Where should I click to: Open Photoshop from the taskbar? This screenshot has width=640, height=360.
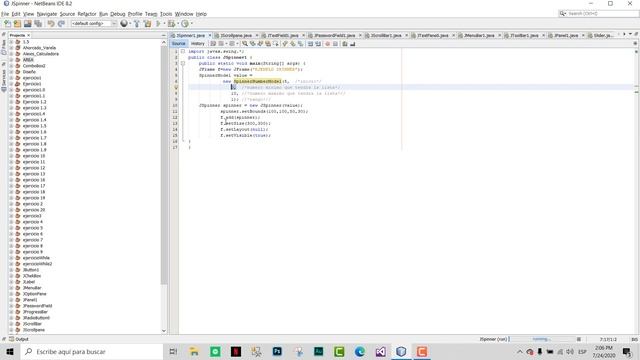point(277,351)
